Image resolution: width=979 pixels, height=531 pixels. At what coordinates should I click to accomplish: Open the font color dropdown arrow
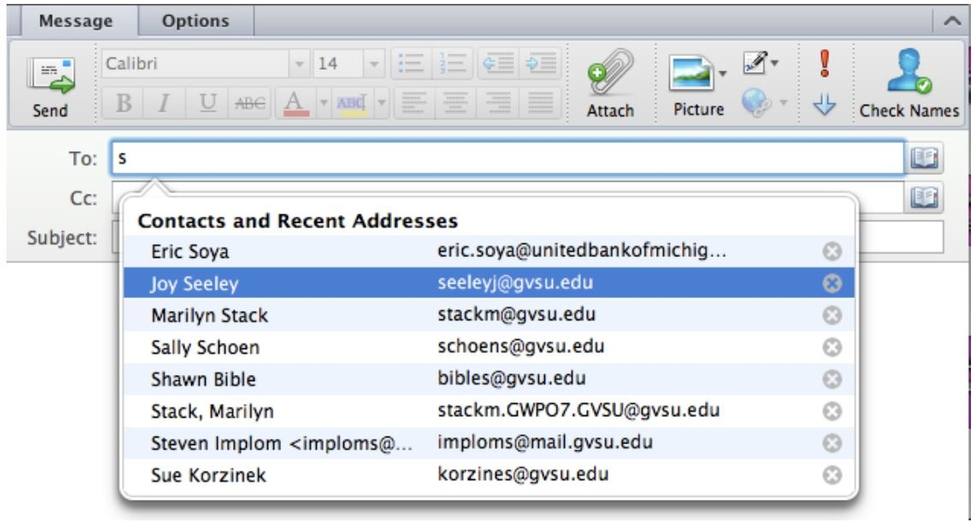[x=323, y=103]
